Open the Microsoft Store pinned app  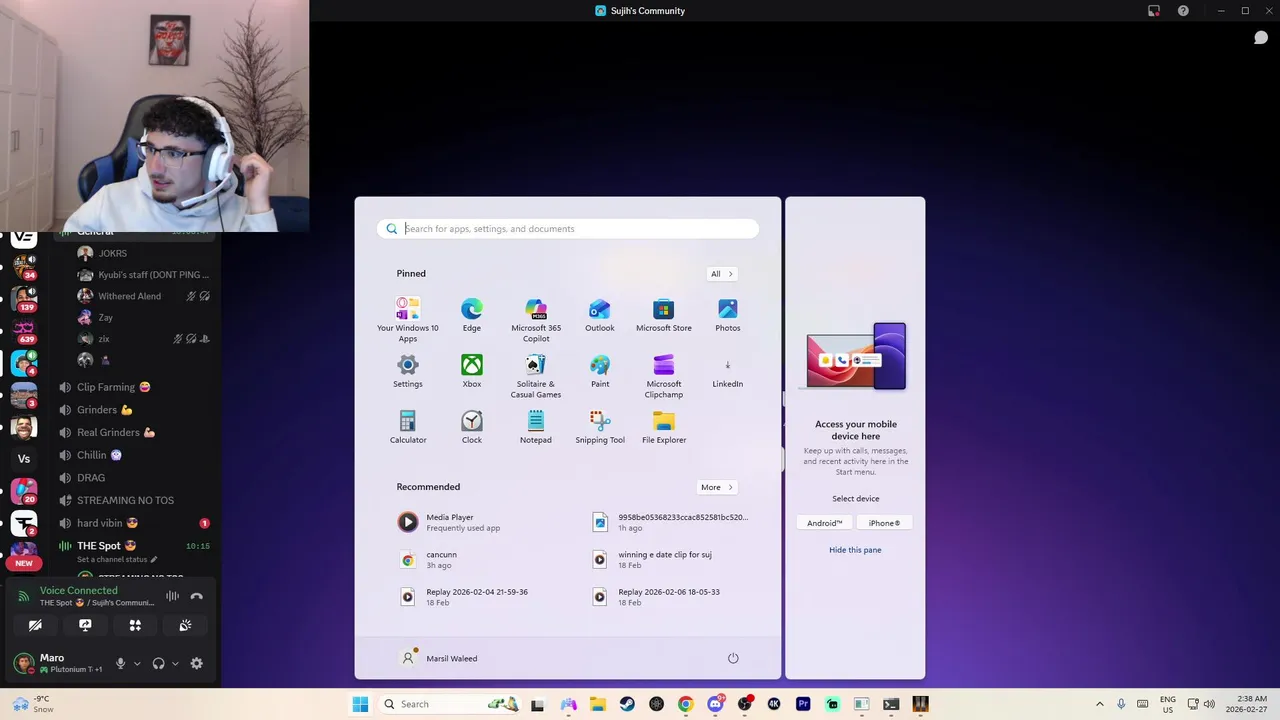664,315
